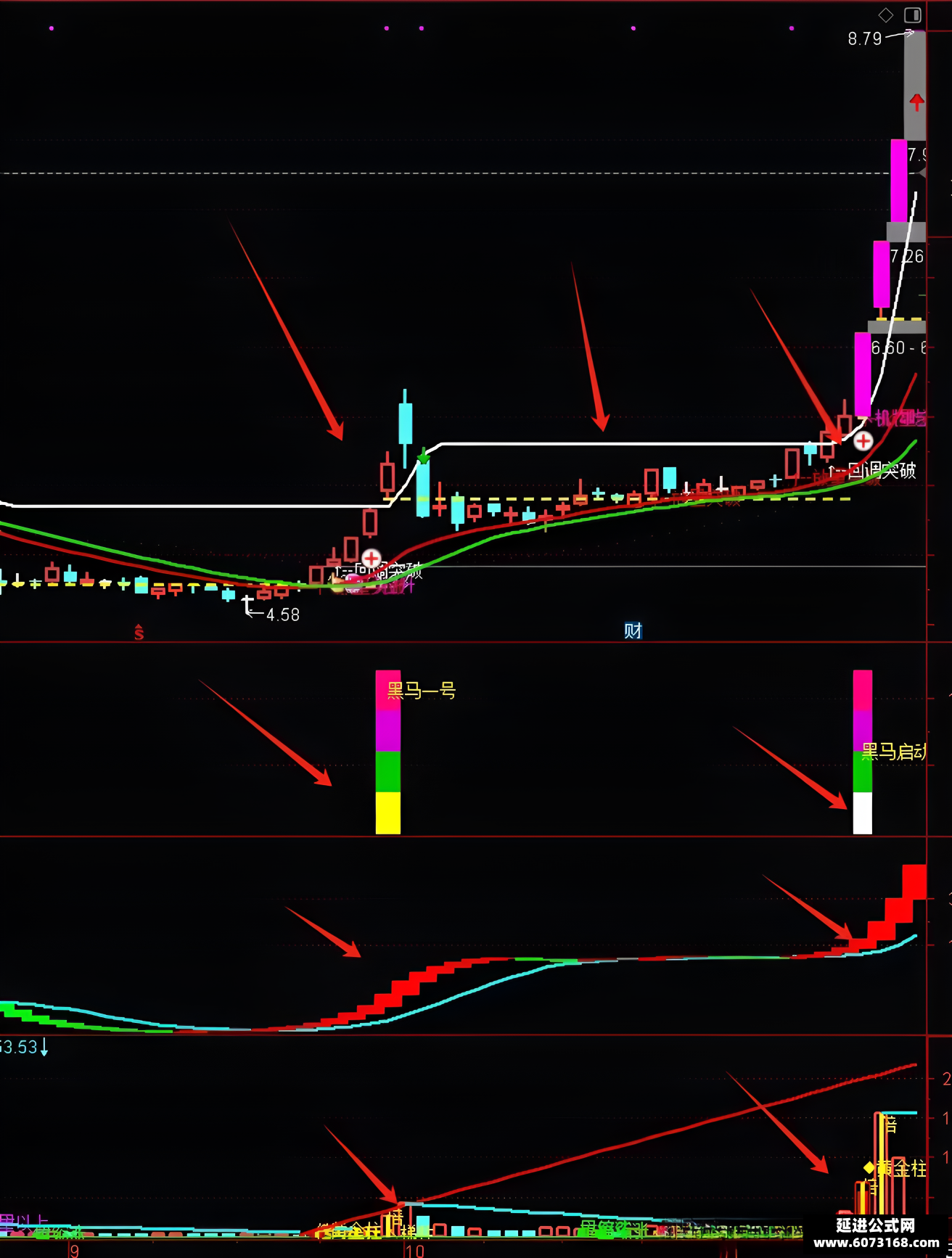Open the blue 财 finance marker
This screenshot has height=1258, width=952.
coord(633,630)
